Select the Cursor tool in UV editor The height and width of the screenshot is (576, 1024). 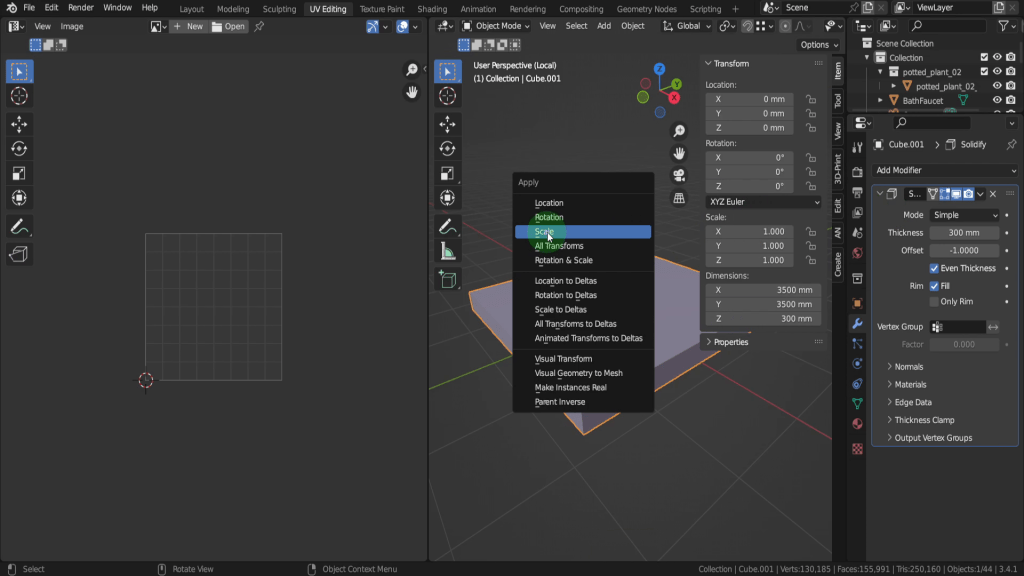point(19,96)
